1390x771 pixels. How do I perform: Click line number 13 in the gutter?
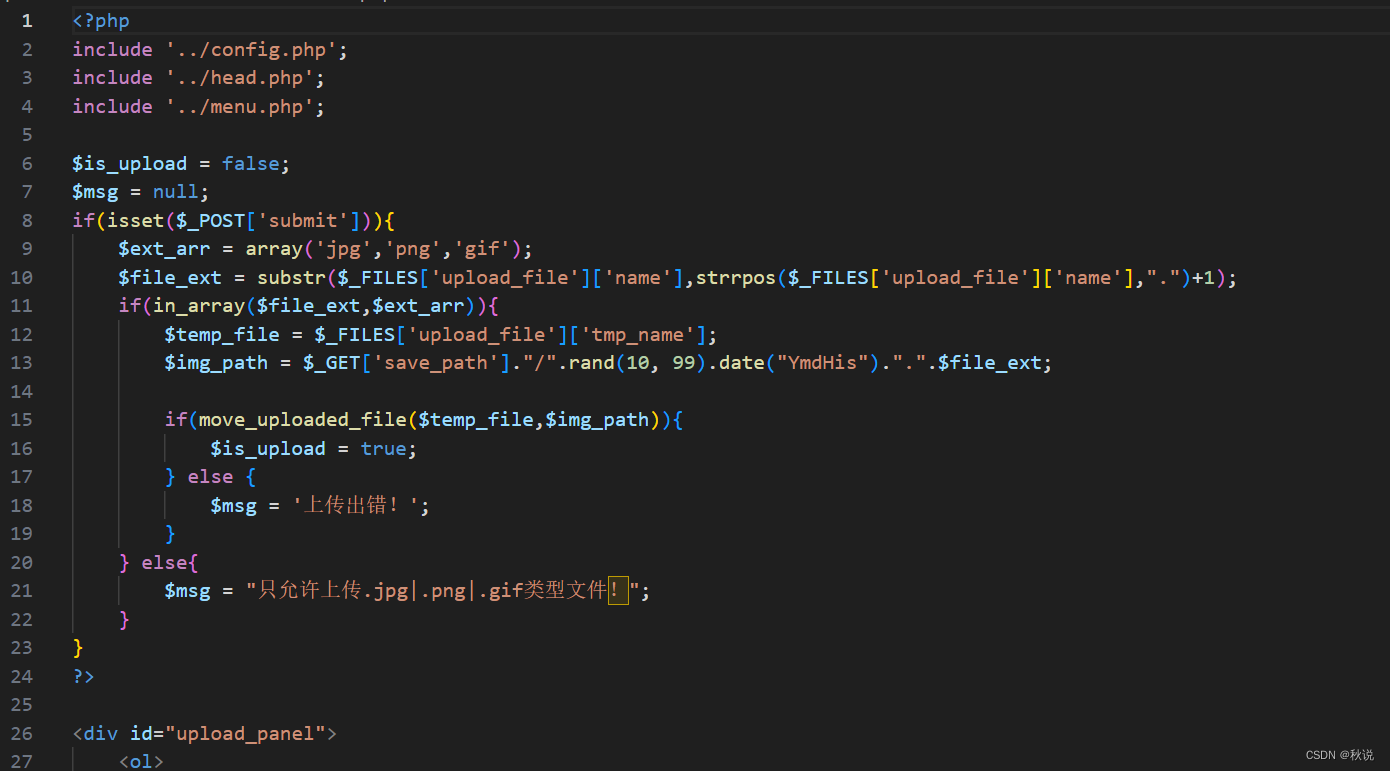[22, 362]
